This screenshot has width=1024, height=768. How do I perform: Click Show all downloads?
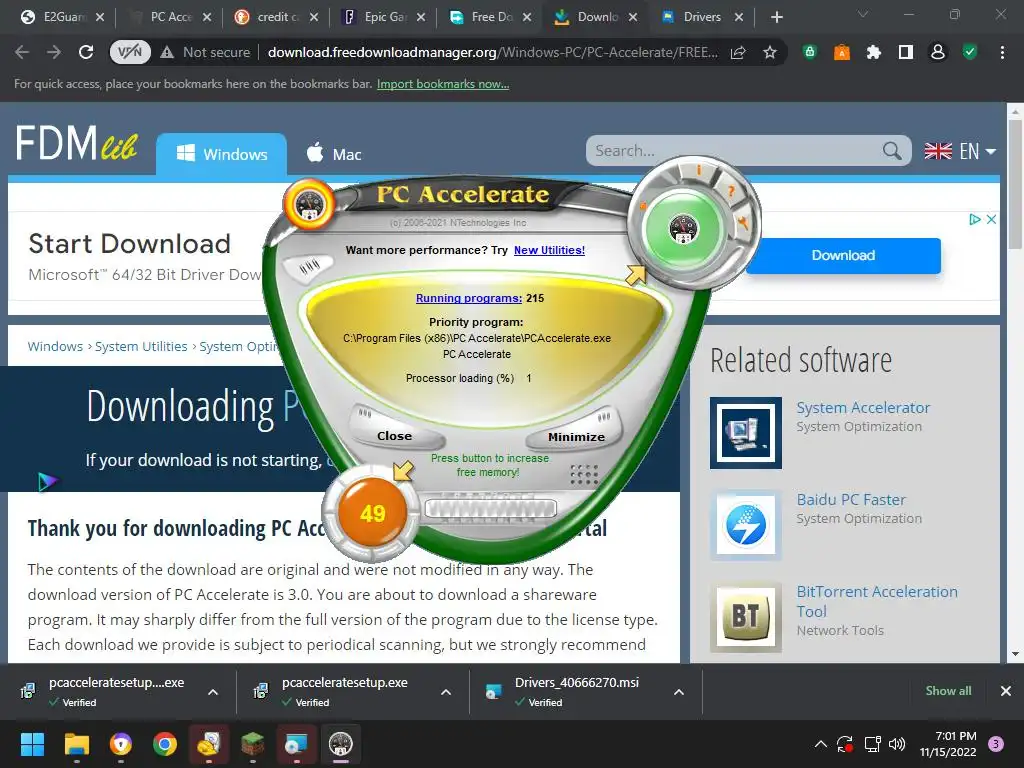tap(948, 690)
